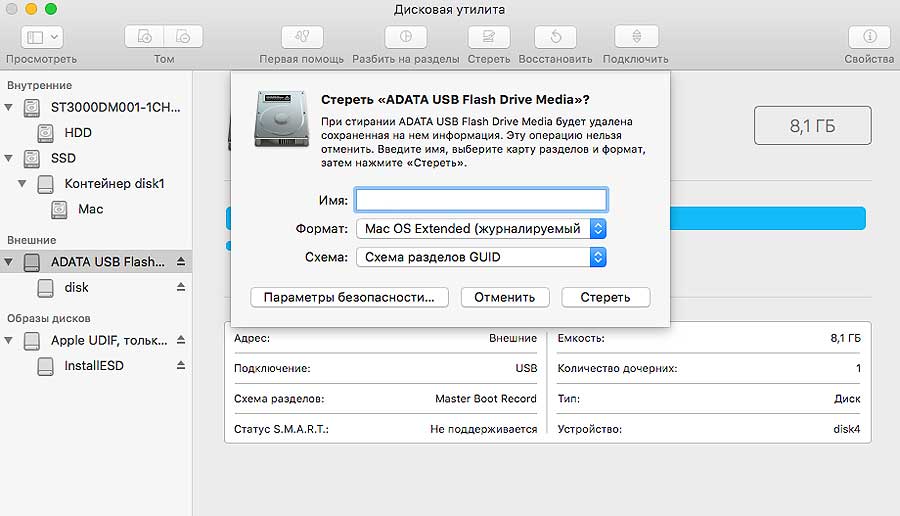Viewport: 900px width, 516px height.
Task: Click the remove volume toolbar icon
Action: point(183,37)
